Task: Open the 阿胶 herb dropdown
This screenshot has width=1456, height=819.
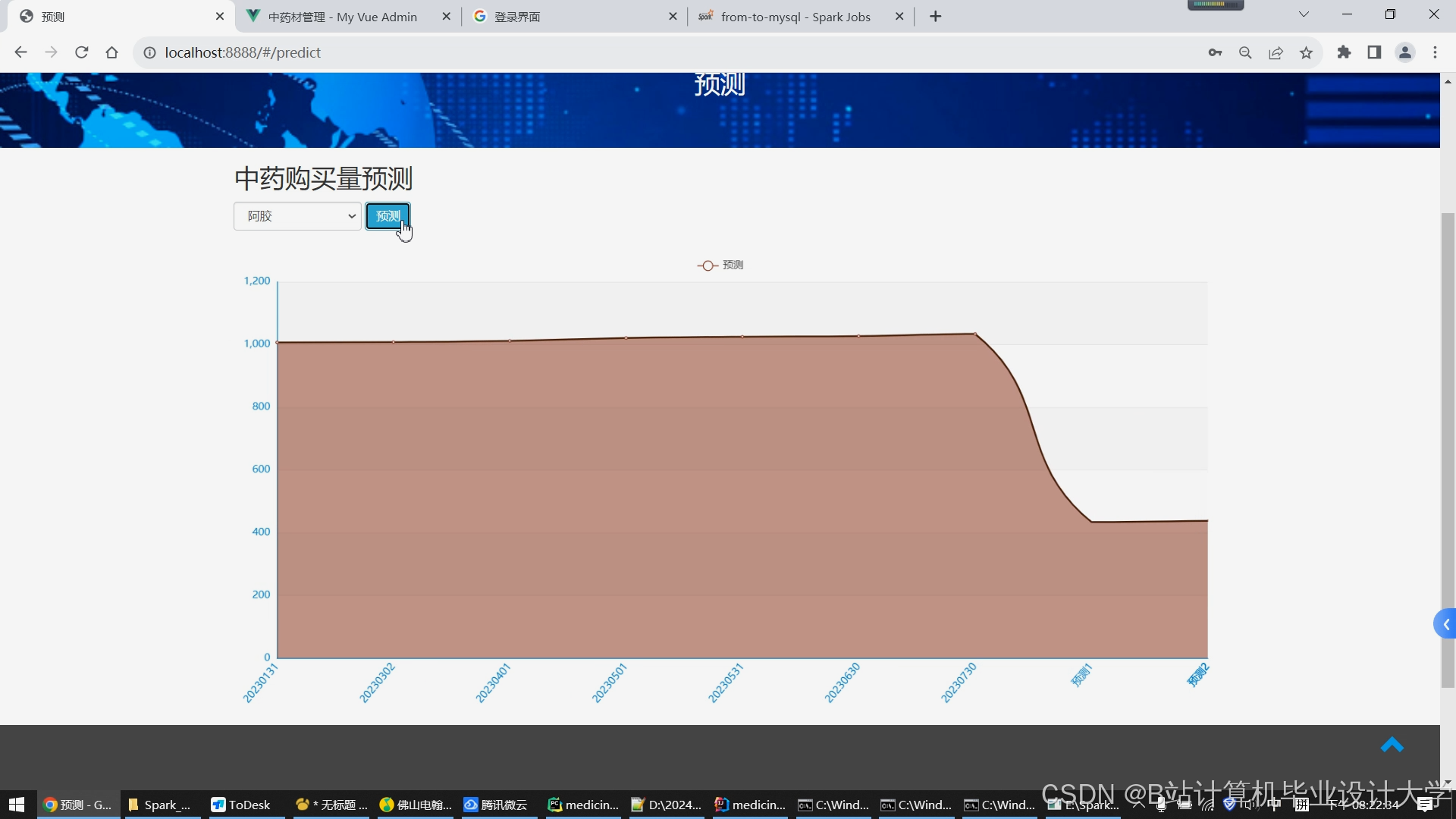Action: pos(297,216)
